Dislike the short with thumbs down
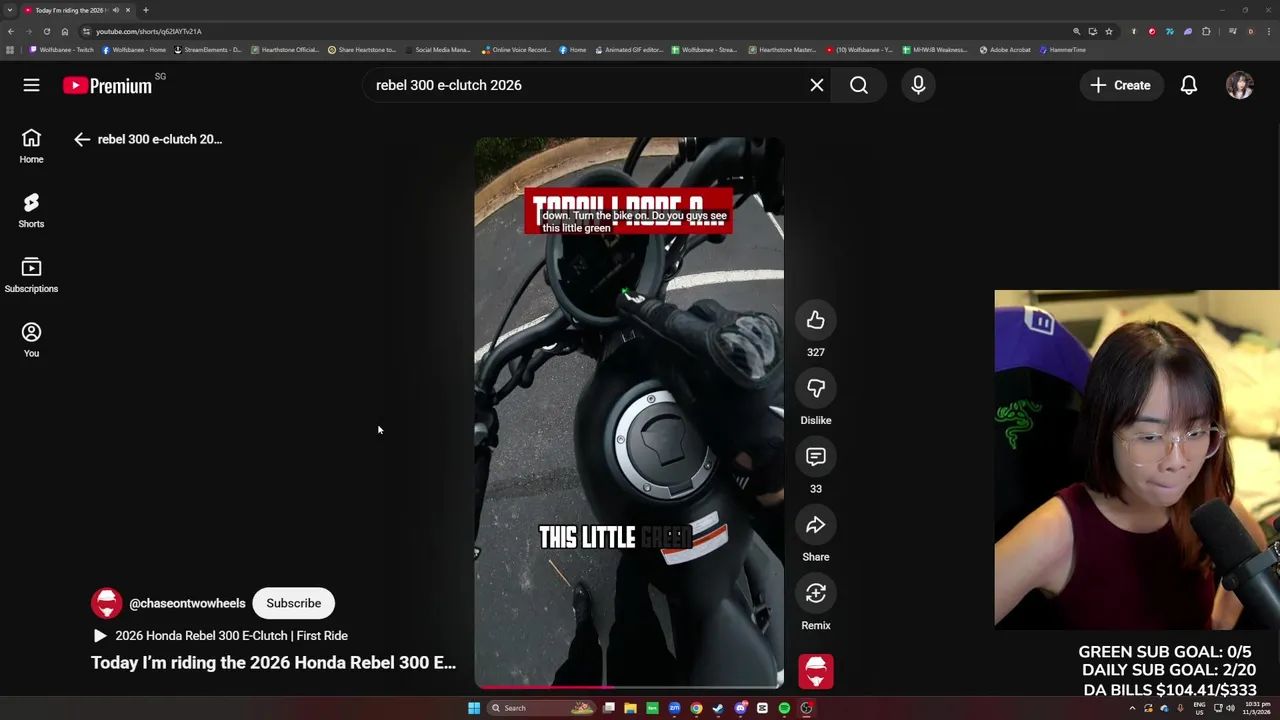Viewport: 1280px width, 720px height. [x=816, y=388]
